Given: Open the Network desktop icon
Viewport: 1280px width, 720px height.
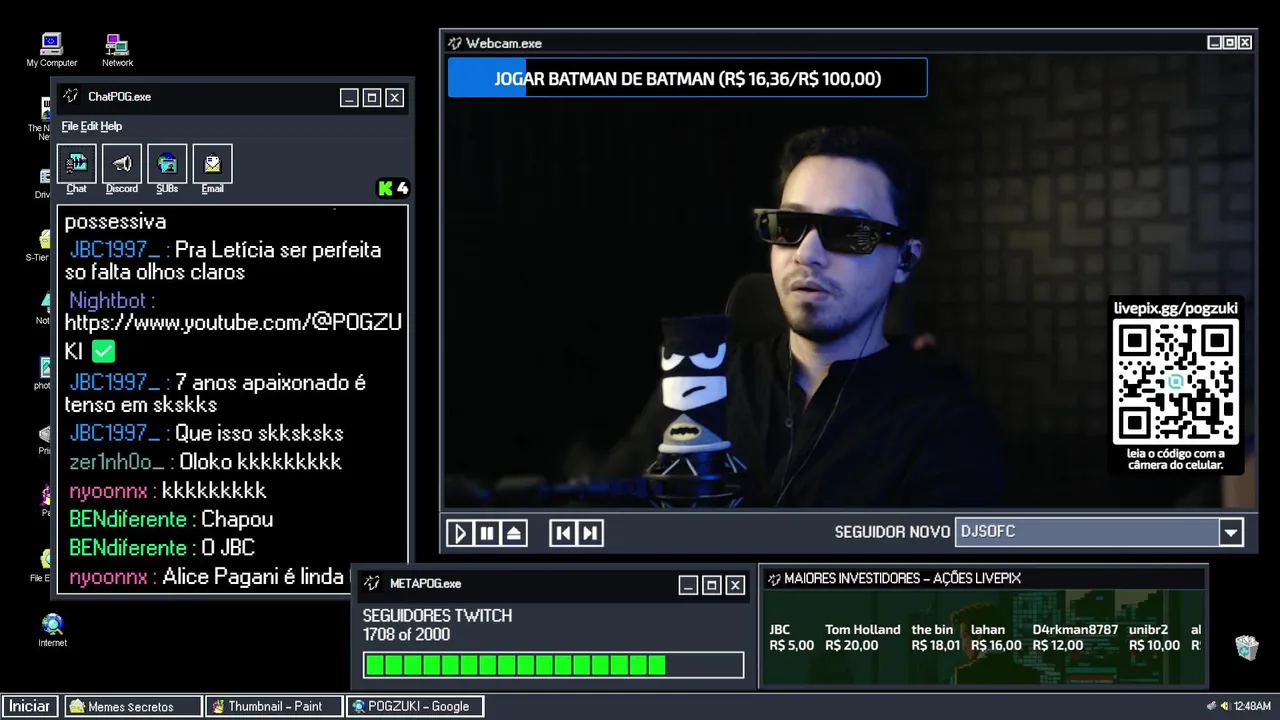Looking at the screenshot, I should coord(117,50).
